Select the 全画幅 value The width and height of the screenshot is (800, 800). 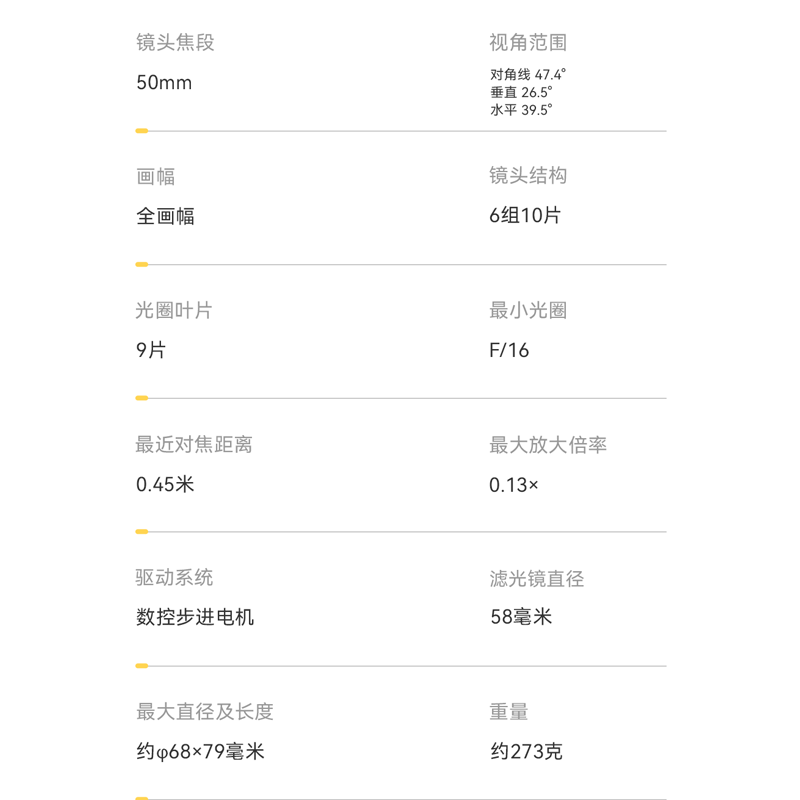(x=165, y=216)
